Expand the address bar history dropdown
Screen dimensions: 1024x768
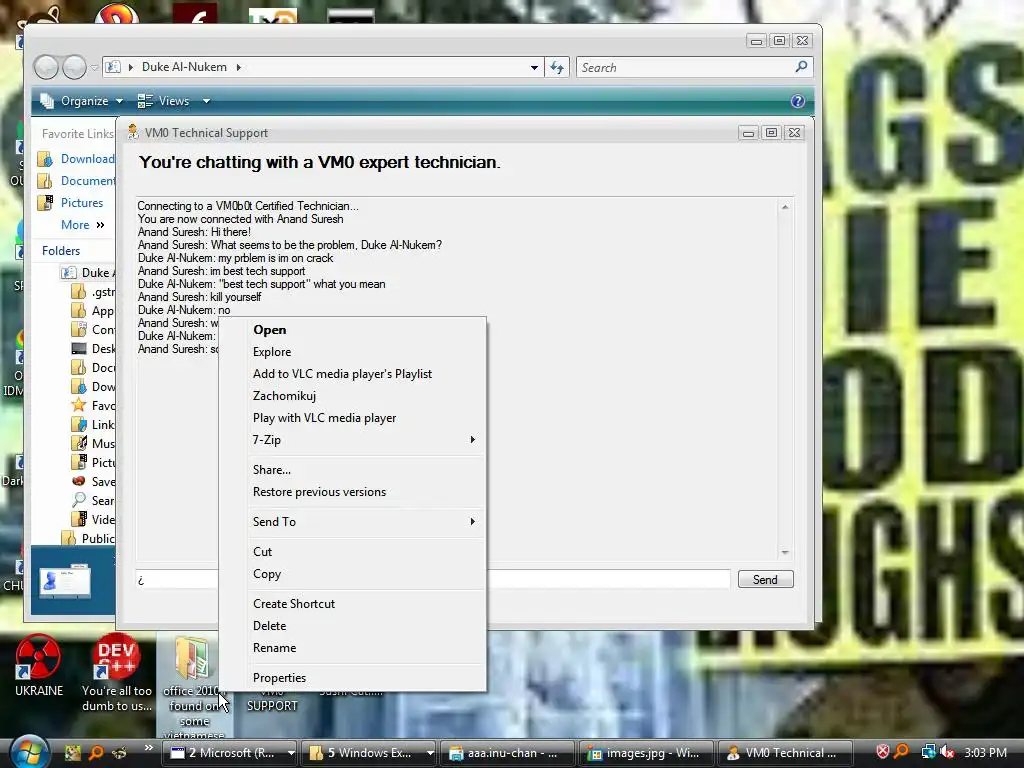coord(534,67)
